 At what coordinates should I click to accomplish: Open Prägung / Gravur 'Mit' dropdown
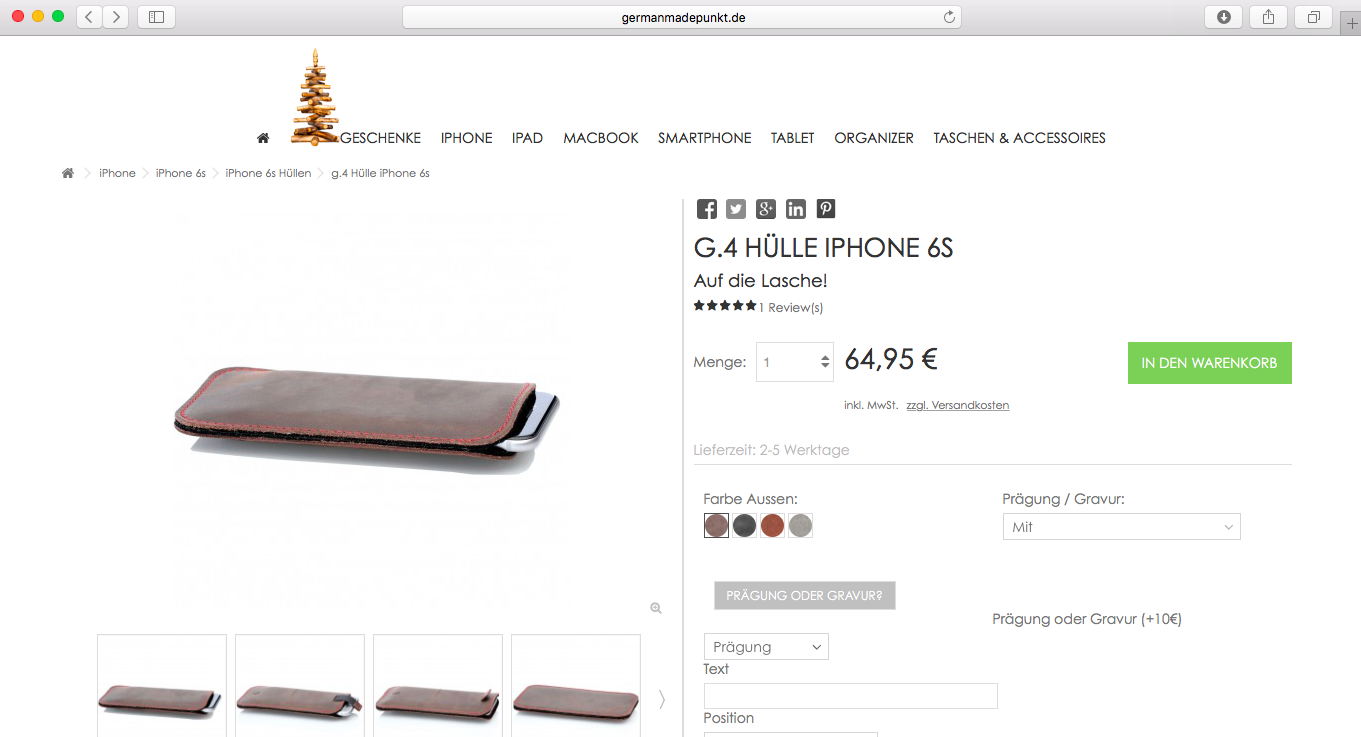click(1121, 527)
